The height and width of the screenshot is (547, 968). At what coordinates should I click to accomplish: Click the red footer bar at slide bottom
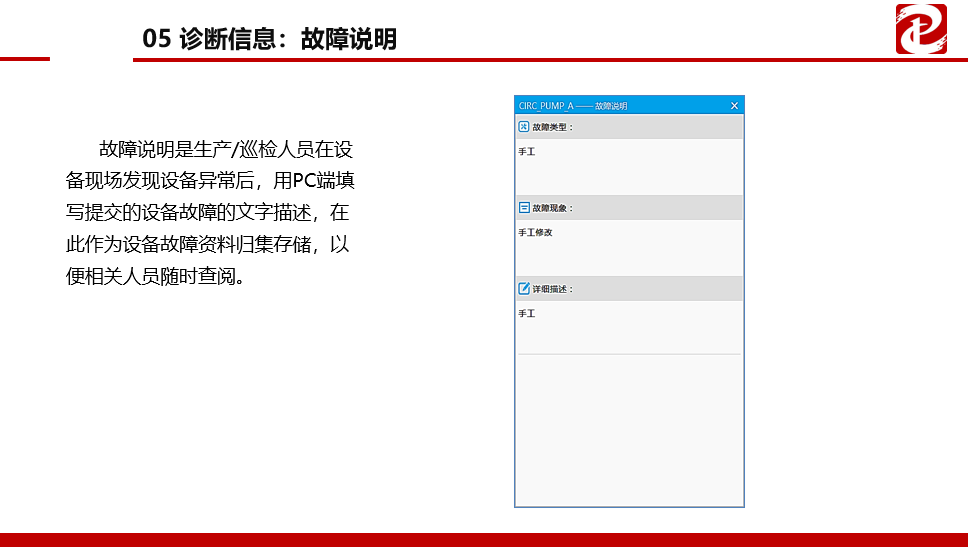(x=484, y=540)
